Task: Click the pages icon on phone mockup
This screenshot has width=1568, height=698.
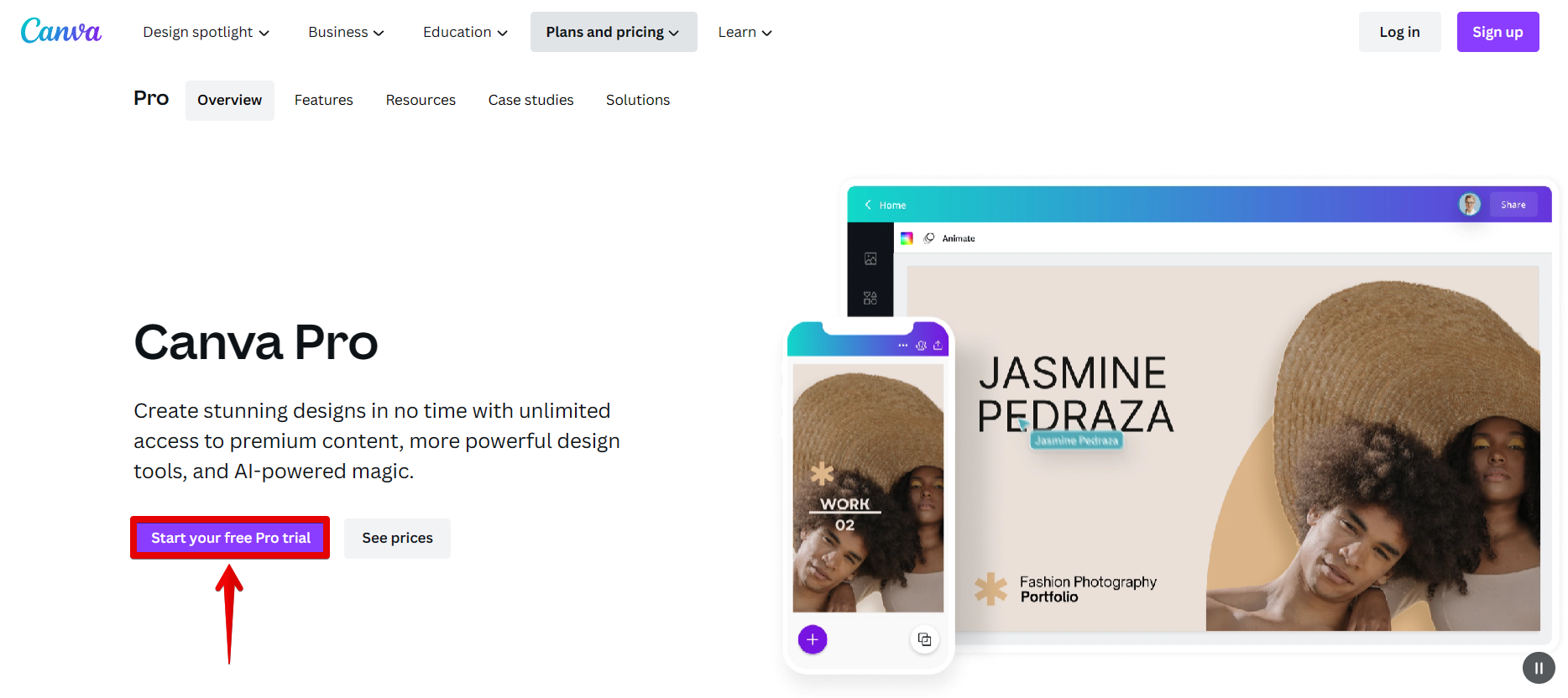Action: pos(924,639)
